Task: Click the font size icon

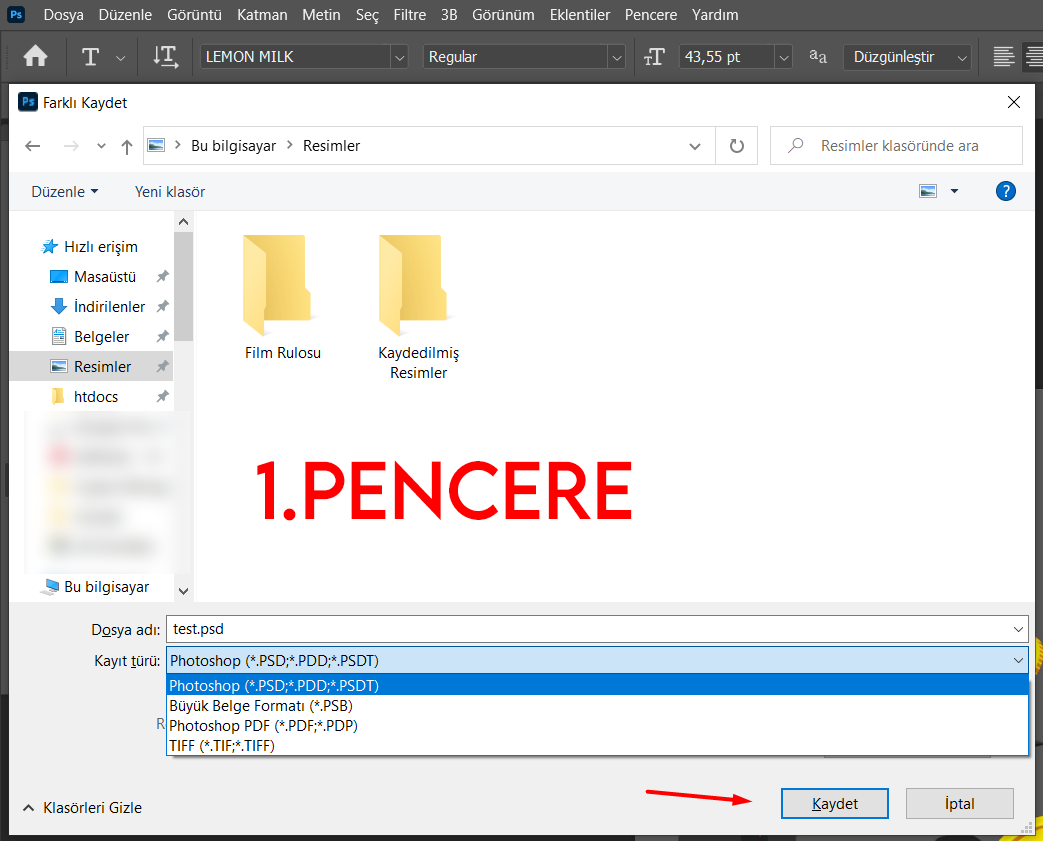Action: coord(654,57)
